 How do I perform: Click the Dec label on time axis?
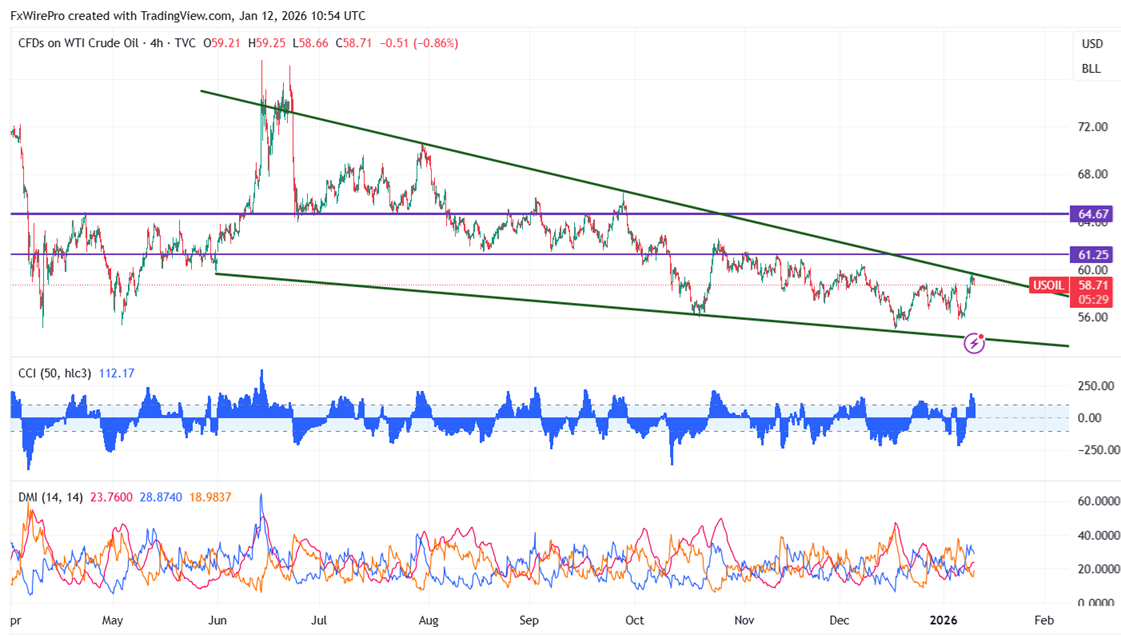[839, 621]
